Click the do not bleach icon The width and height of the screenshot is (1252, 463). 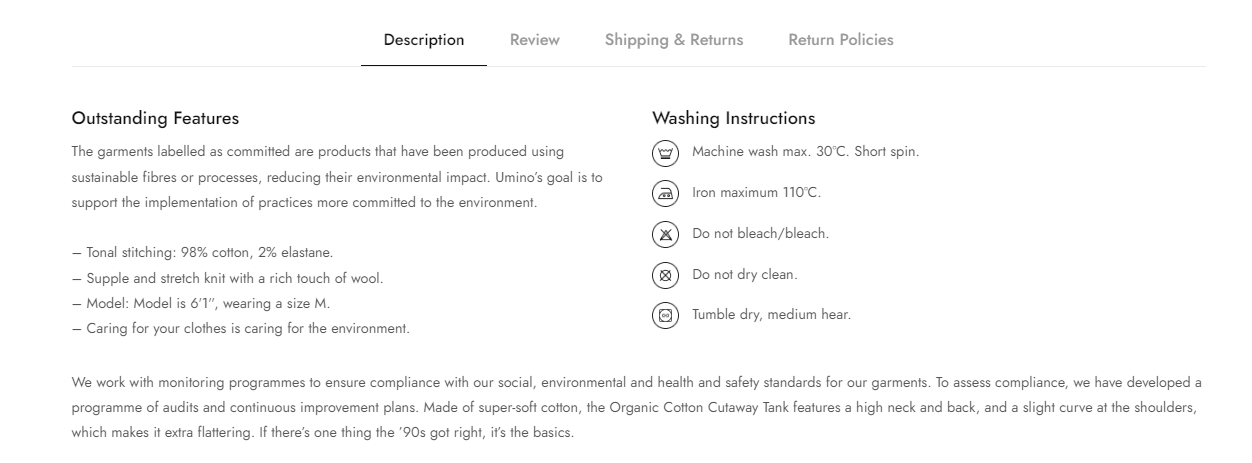coord(665,234)
